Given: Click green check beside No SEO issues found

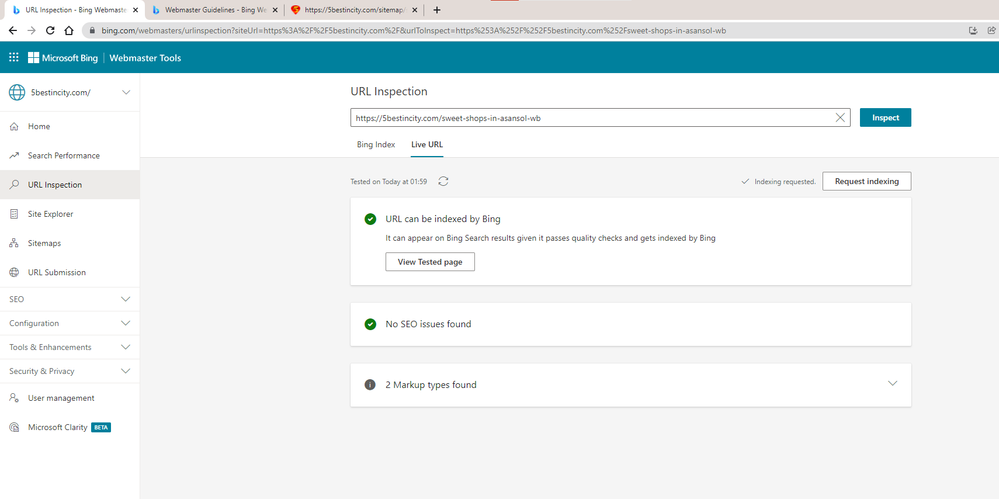Looking at the screenshot, I should tap(370, 324).
